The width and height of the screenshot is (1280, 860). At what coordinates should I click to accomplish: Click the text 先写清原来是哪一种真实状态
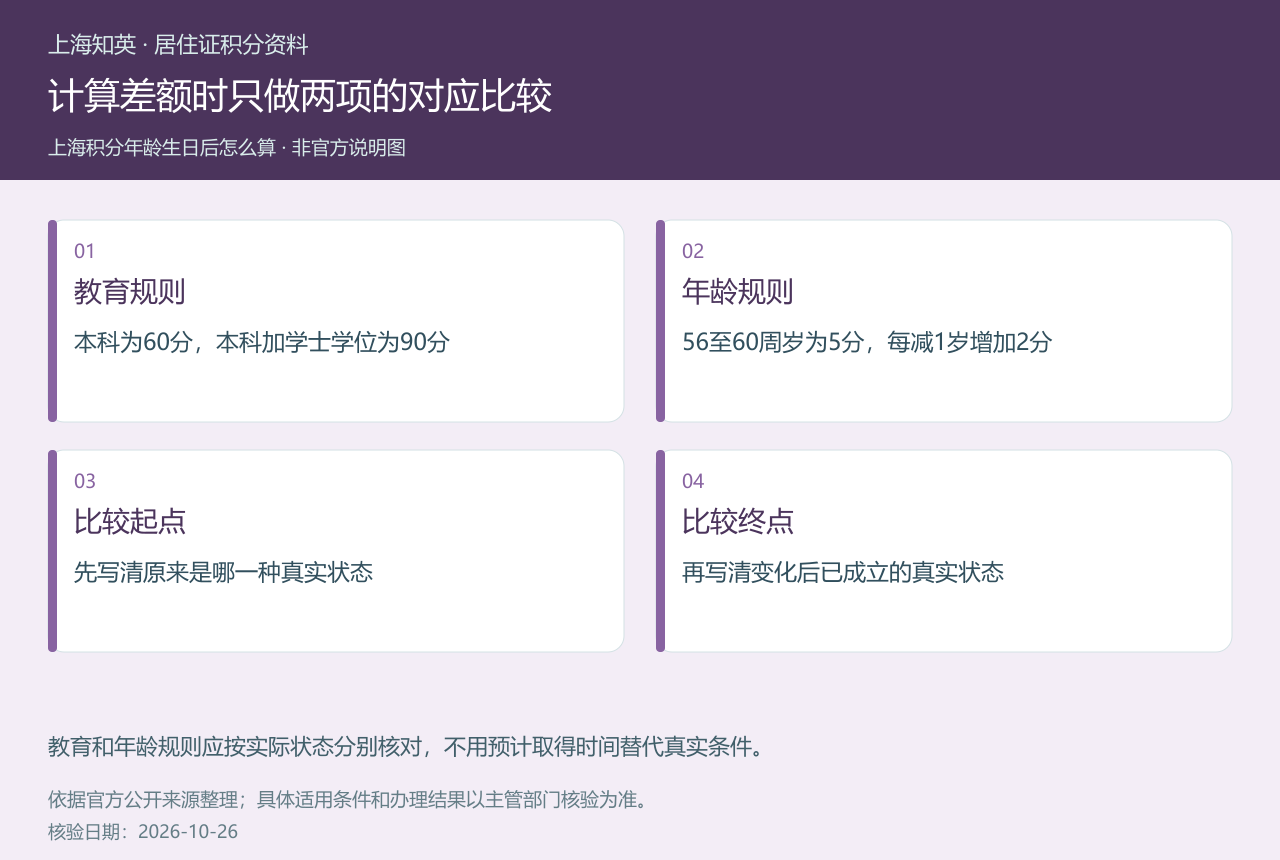pos(224,572)
